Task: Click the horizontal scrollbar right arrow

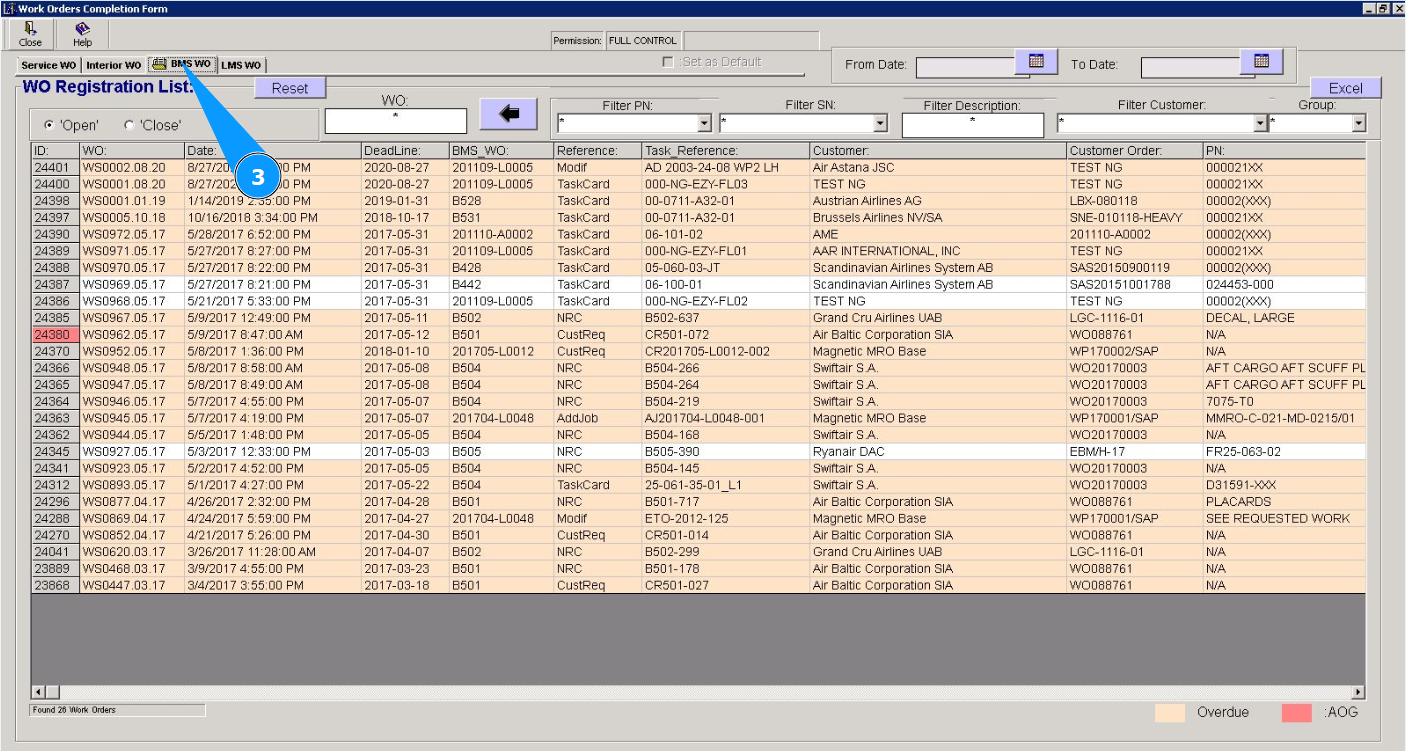Action: (1358, 692)
